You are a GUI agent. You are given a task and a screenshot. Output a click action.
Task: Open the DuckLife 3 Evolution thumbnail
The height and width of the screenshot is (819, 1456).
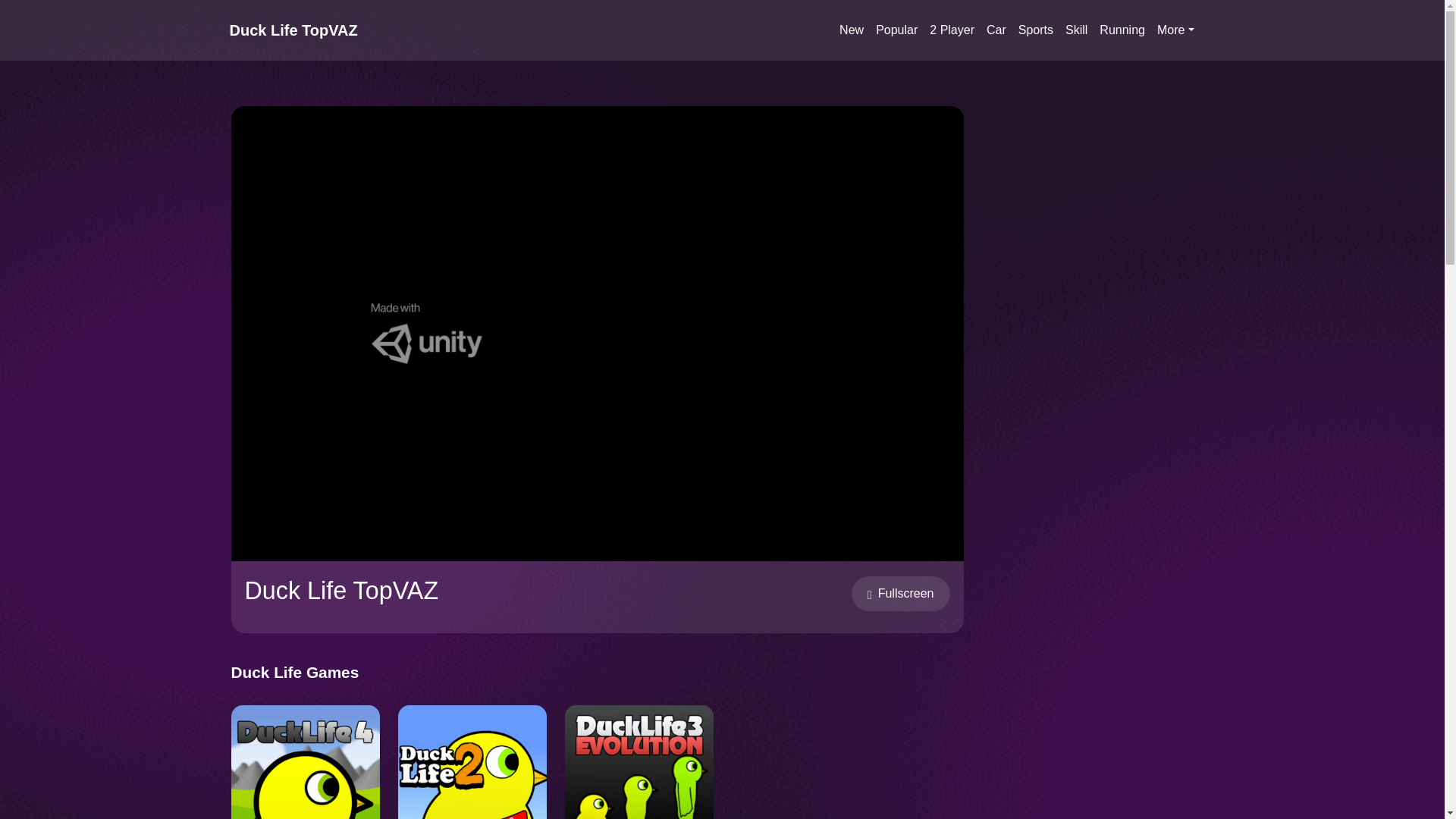click(639, 762)
